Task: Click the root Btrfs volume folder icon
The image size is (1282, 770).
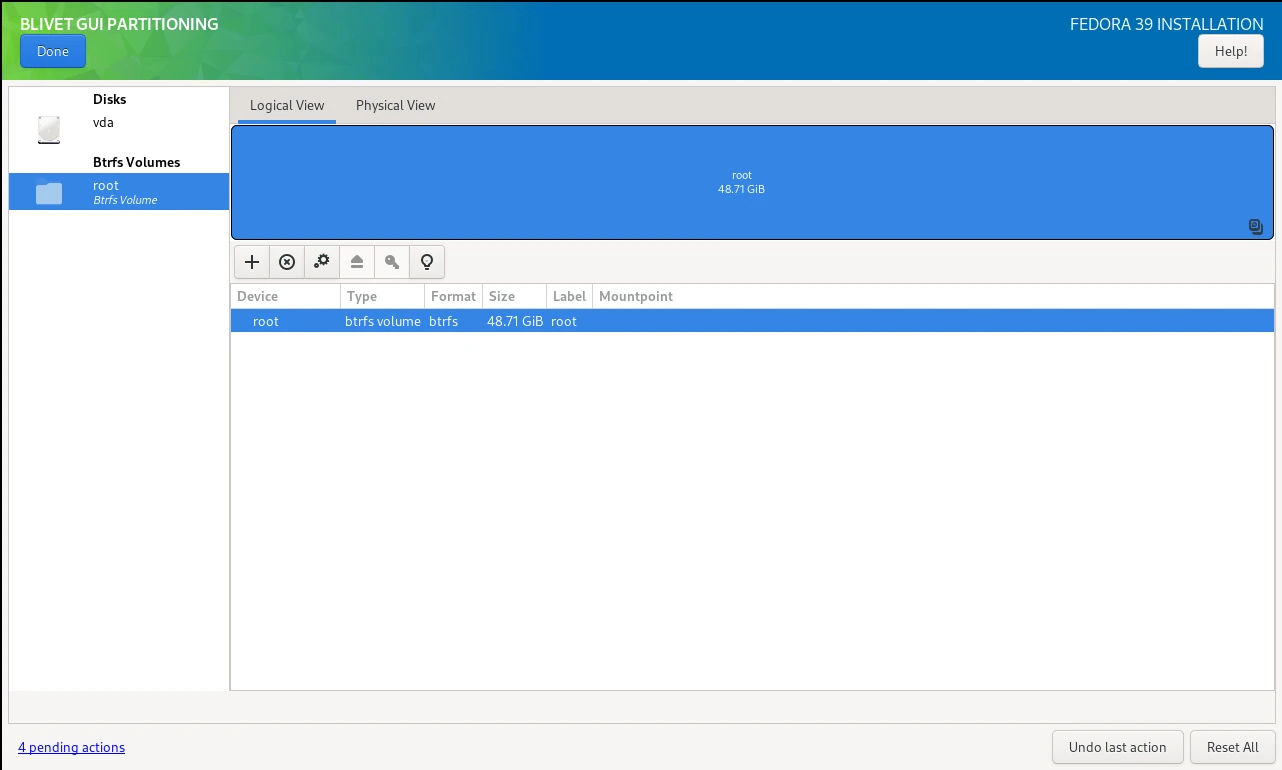Action: point(49,192)
